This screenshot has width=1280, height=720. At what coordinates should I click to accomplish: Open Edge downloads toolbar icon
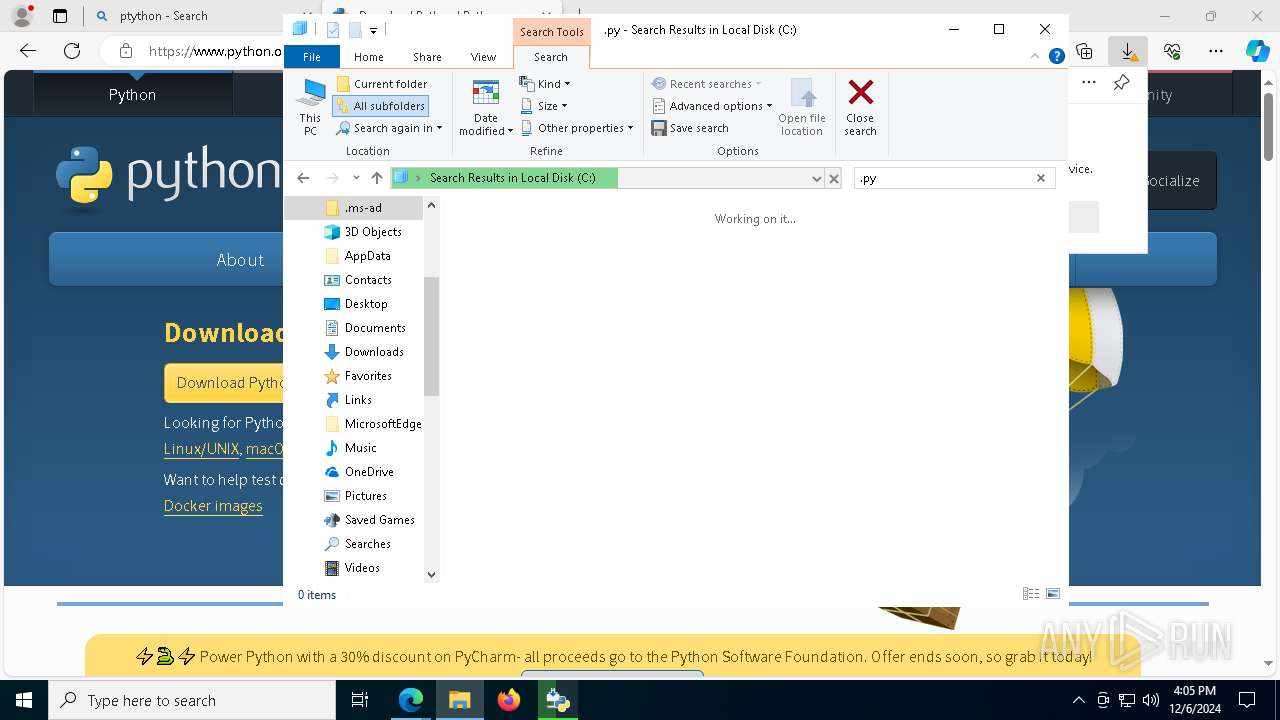(1128, 51)
